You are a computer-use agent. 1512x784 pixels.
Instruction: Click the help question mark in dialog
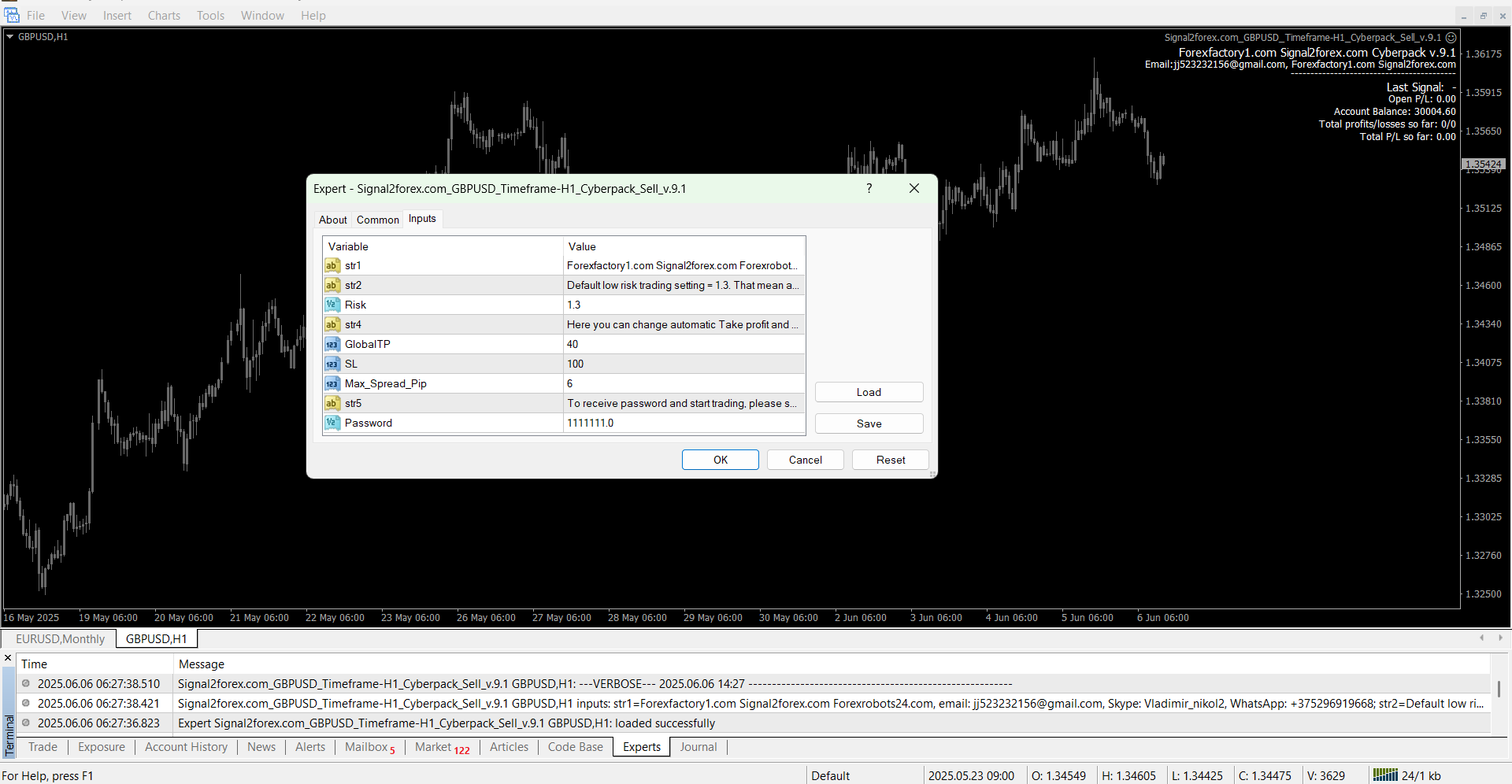(869, 189)
